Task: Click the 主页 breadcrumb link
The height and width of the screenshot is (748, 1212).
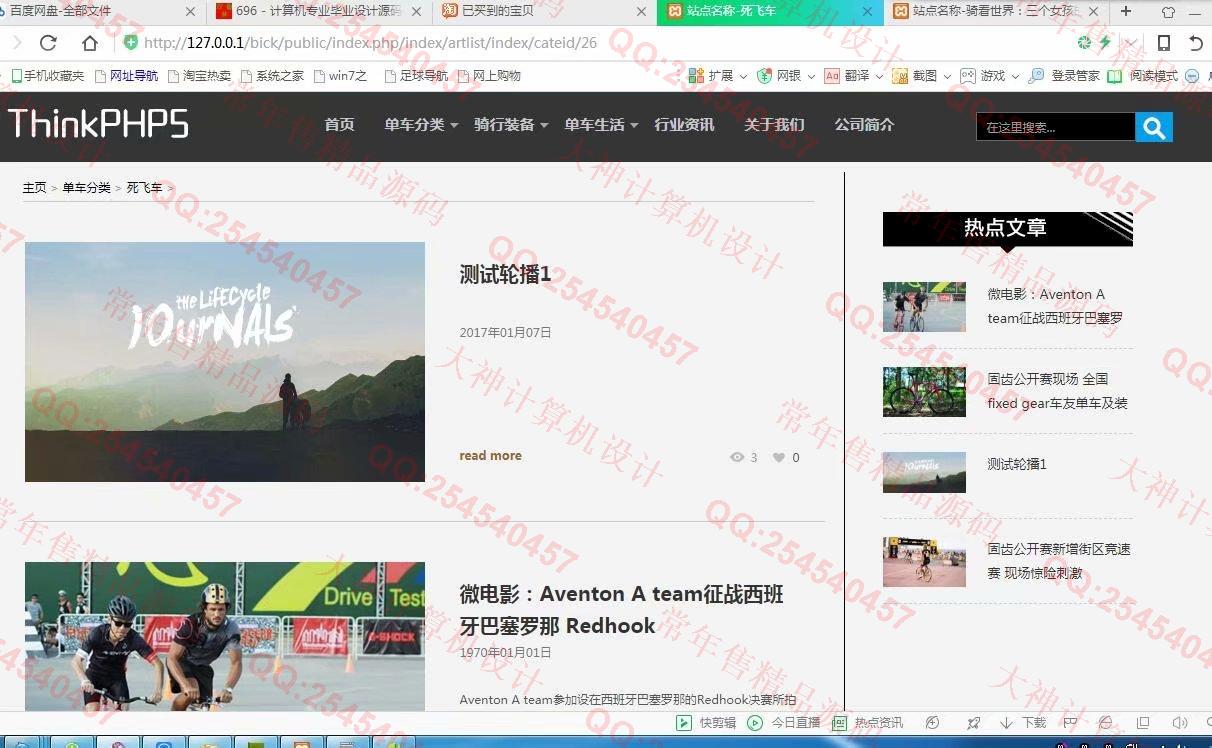Action: point(34,188)
